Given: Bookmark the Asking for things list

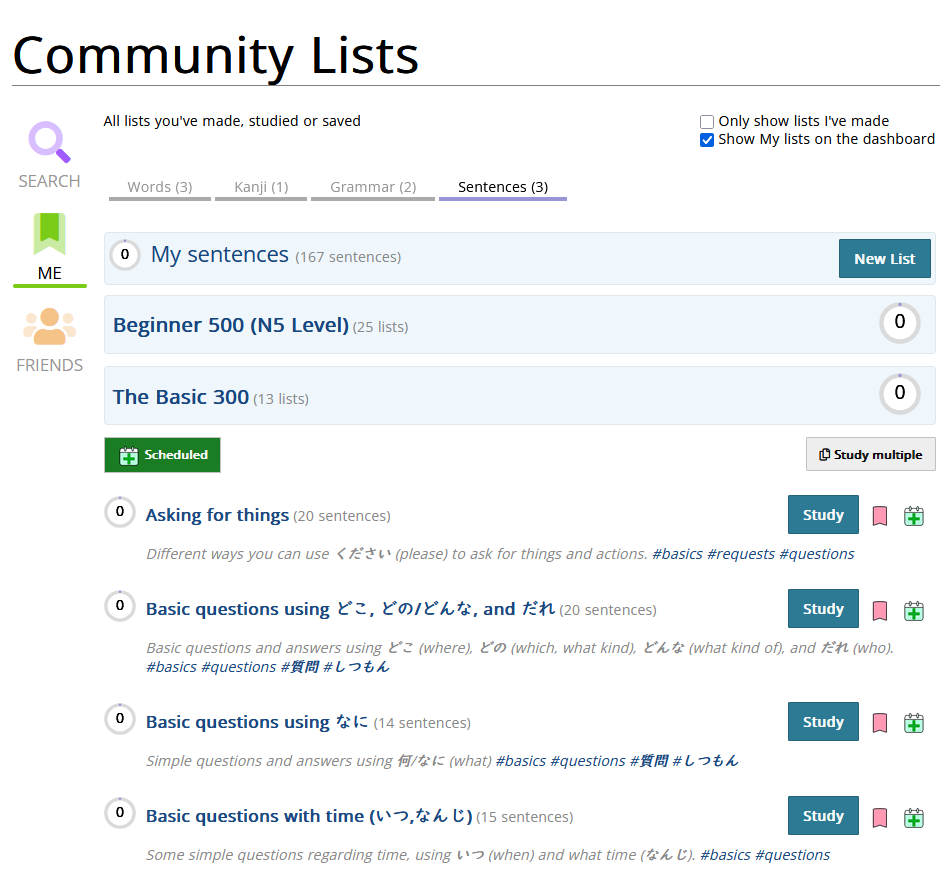Looking at the screenshot, I should click(880, 516).
